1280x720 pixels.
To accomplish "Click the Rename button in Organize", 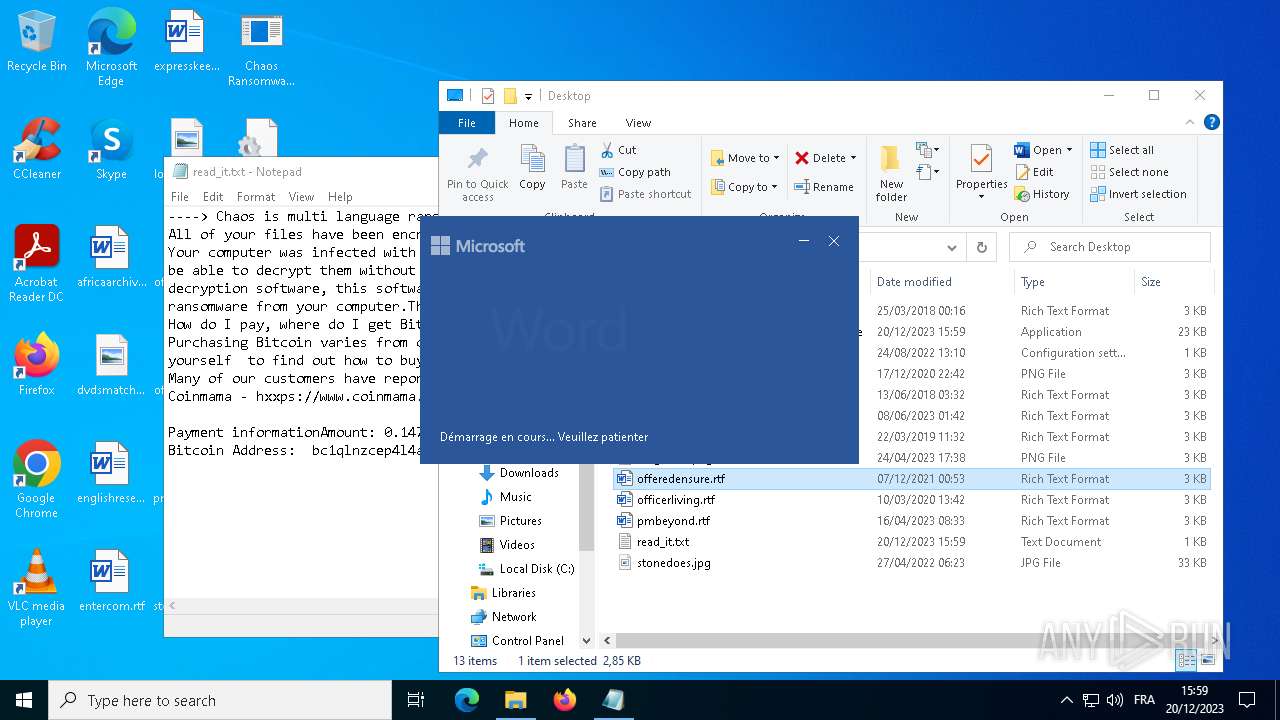I will [824, 187].
